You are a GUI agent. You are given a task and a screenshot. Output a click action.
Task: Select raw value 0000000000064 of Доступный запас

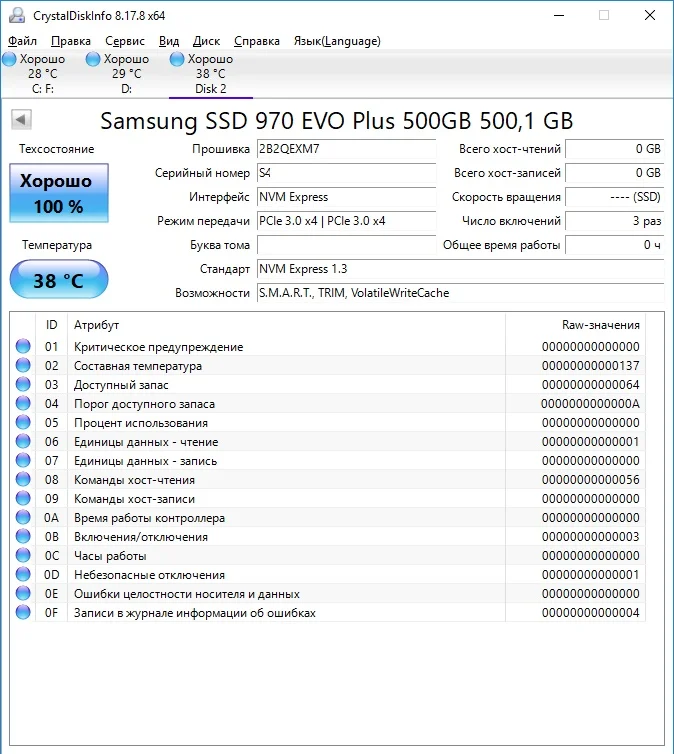(x=590, y=385)
